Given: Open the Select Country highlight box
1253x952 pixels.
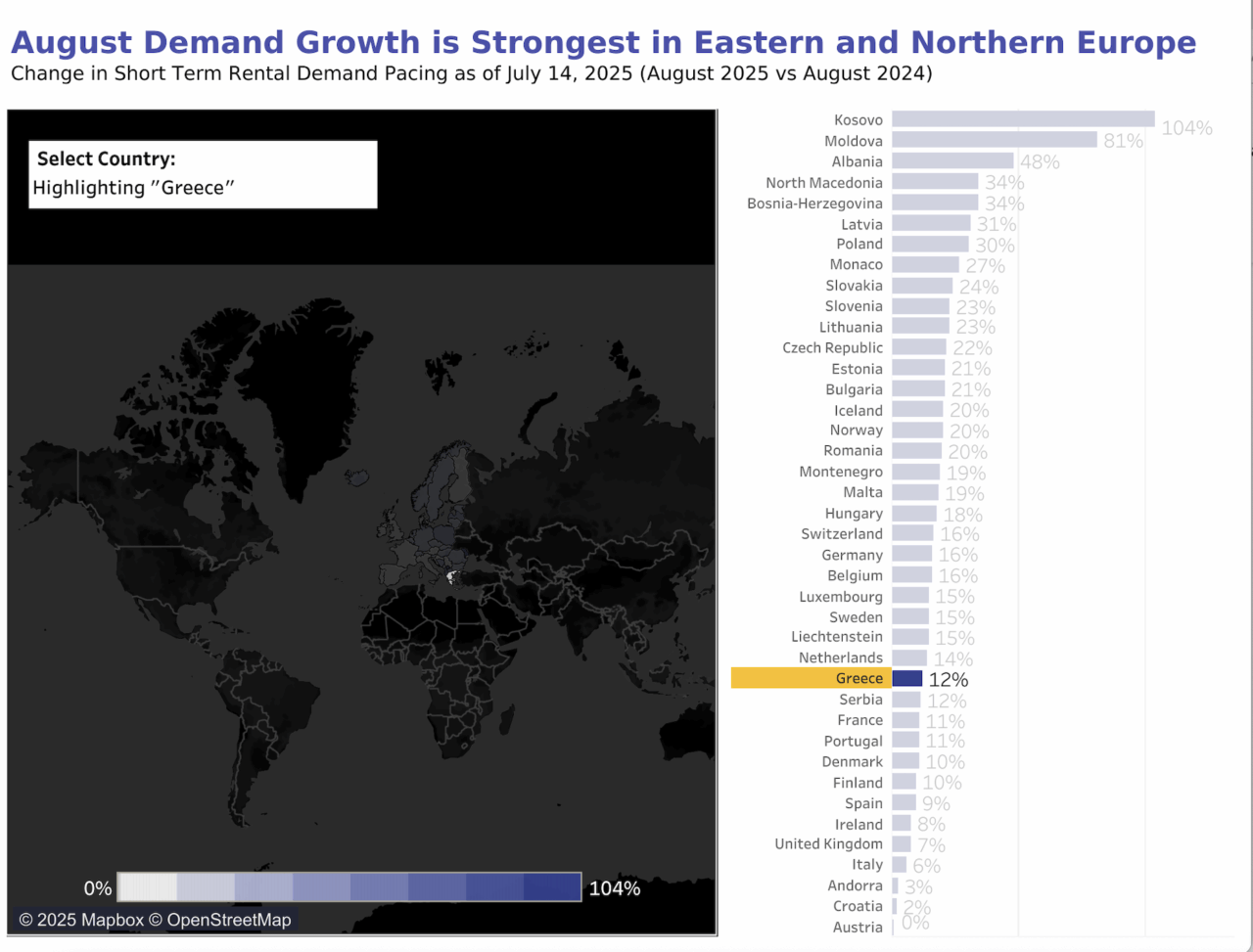Looking at the screenshot, I should [x=203, y=159].
